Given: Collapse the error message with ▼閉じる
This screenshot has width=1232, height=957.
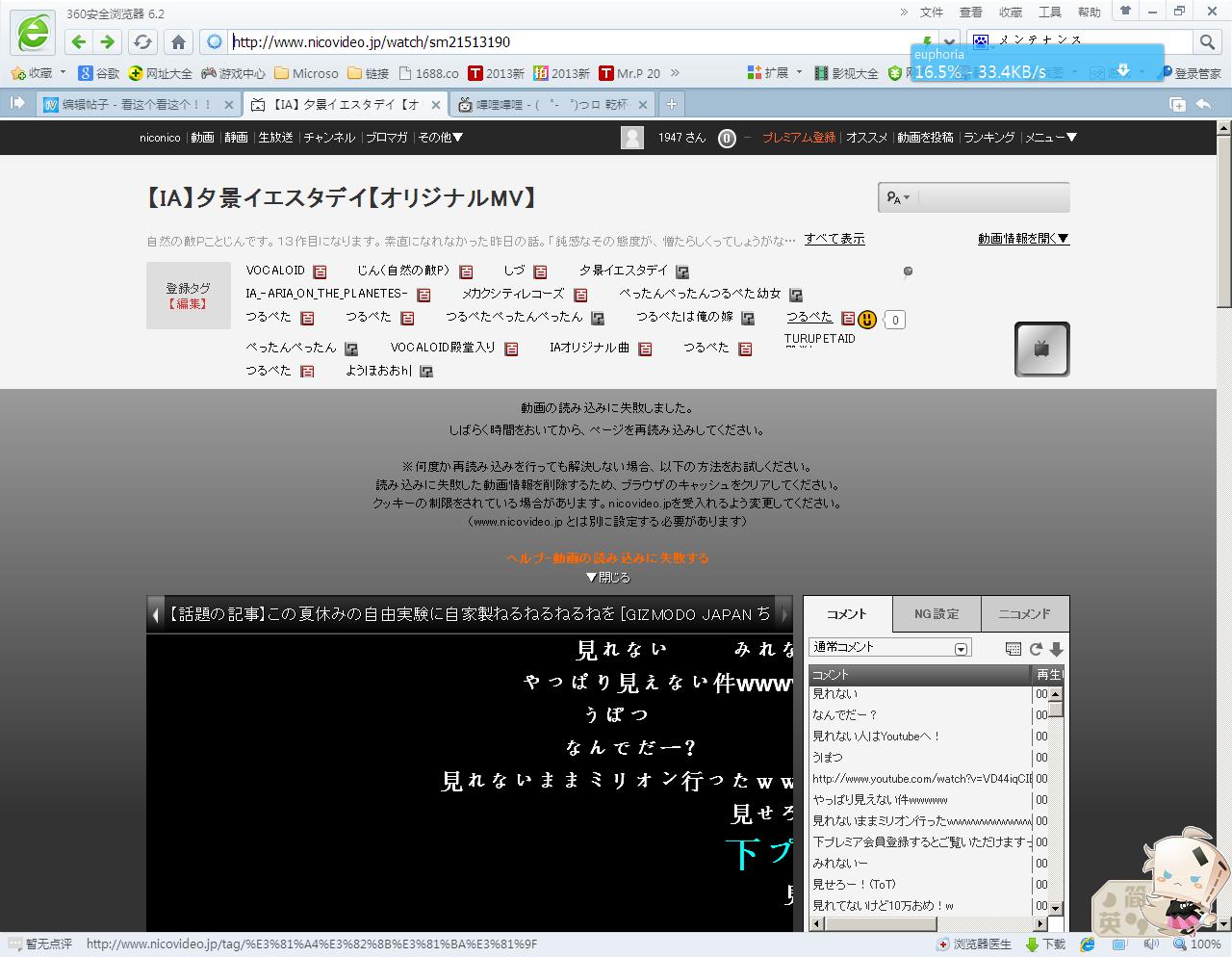Looking at the screenshot, I should (607, 578).
